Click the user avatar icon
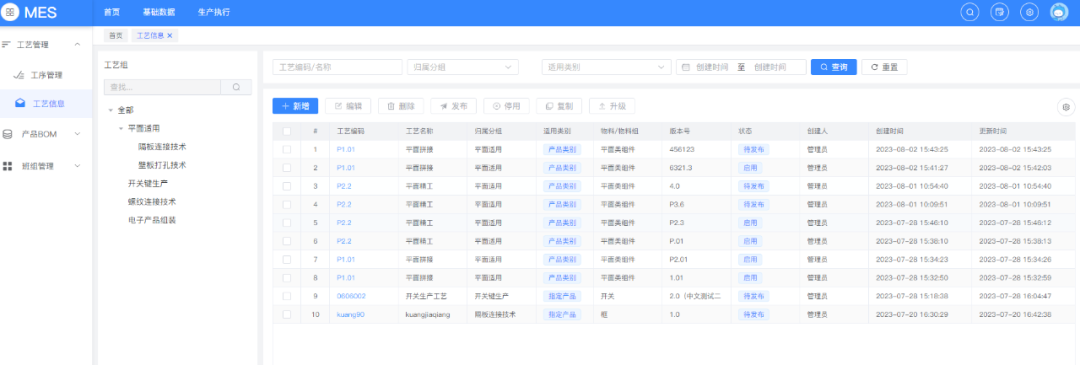This screenshot has height=365, width=1080. (x=1059, y=12)
